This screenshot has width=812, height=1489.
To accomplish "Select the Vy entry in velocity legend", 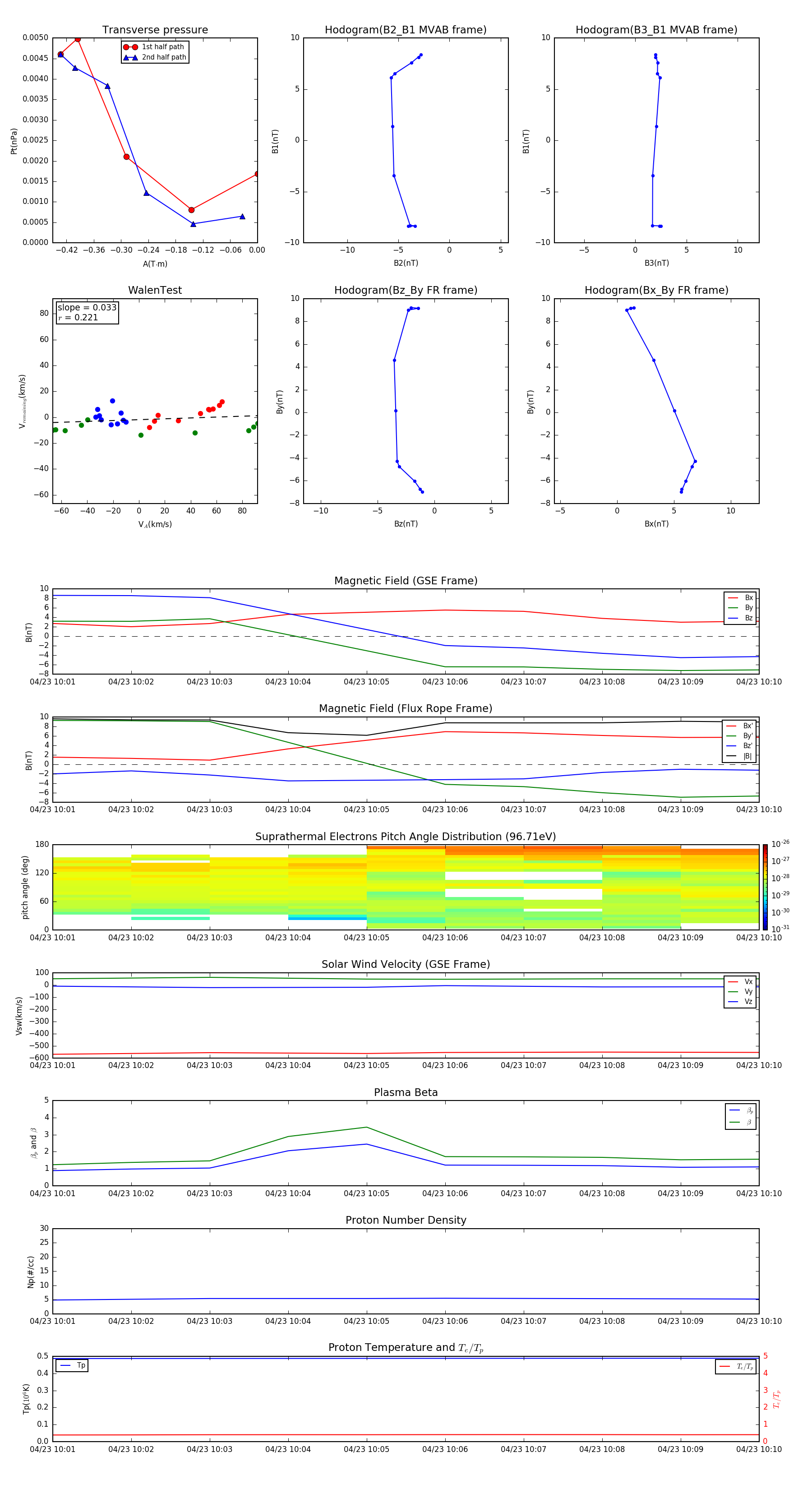I will pos(740,991).
